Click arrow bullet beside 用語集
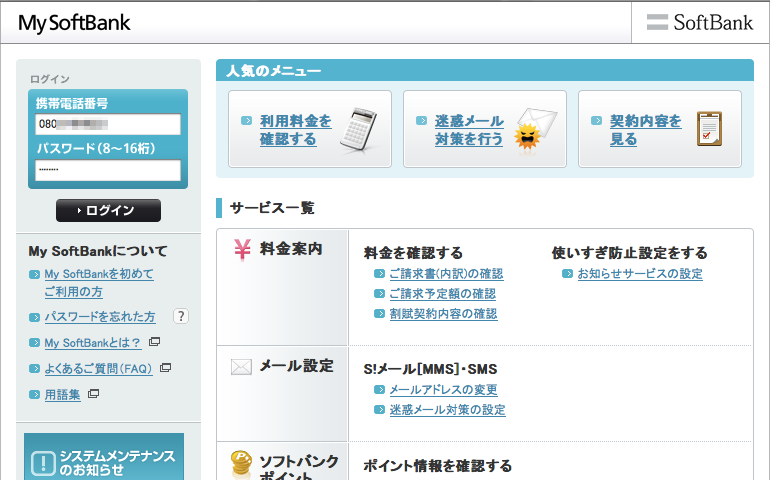Screen dimensions: 770x480 coord(34,395)
